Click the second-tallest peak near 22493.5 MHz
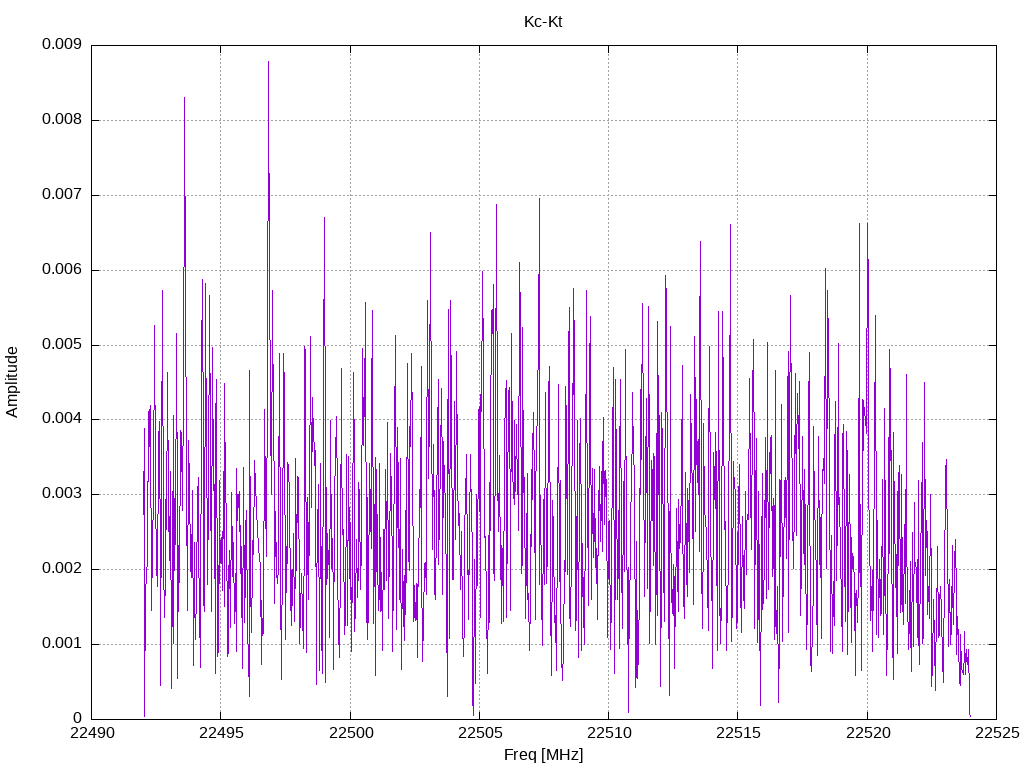The width and height of the screenshot is (1024, 768). 185,98
